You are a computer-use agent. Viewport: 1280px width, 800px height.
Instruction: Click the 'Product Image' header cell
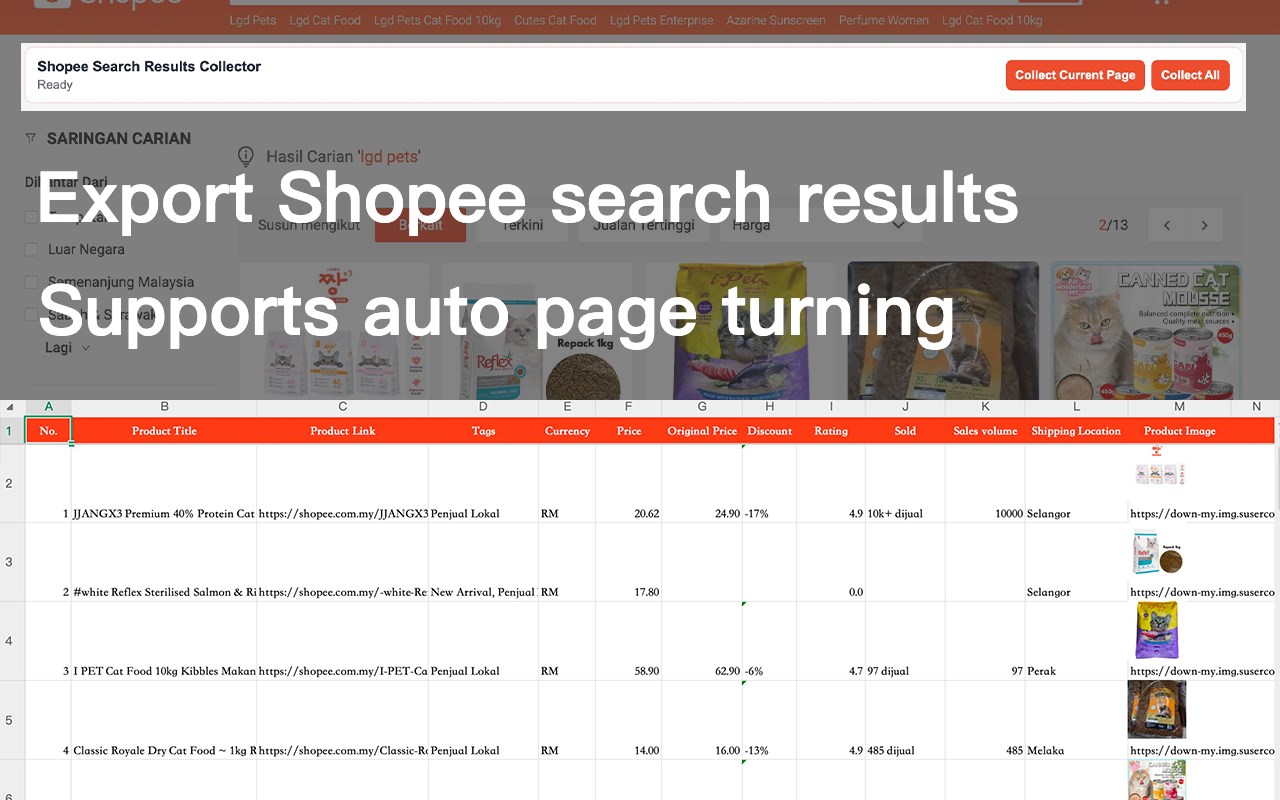tap(1180, 431)
